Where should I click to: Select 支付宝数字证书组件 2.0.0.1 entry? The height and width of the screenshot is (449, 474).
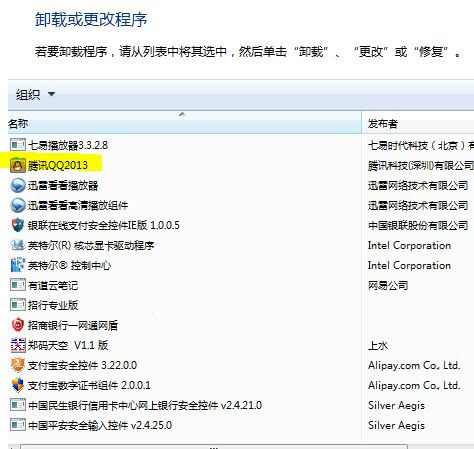[89, 385]
